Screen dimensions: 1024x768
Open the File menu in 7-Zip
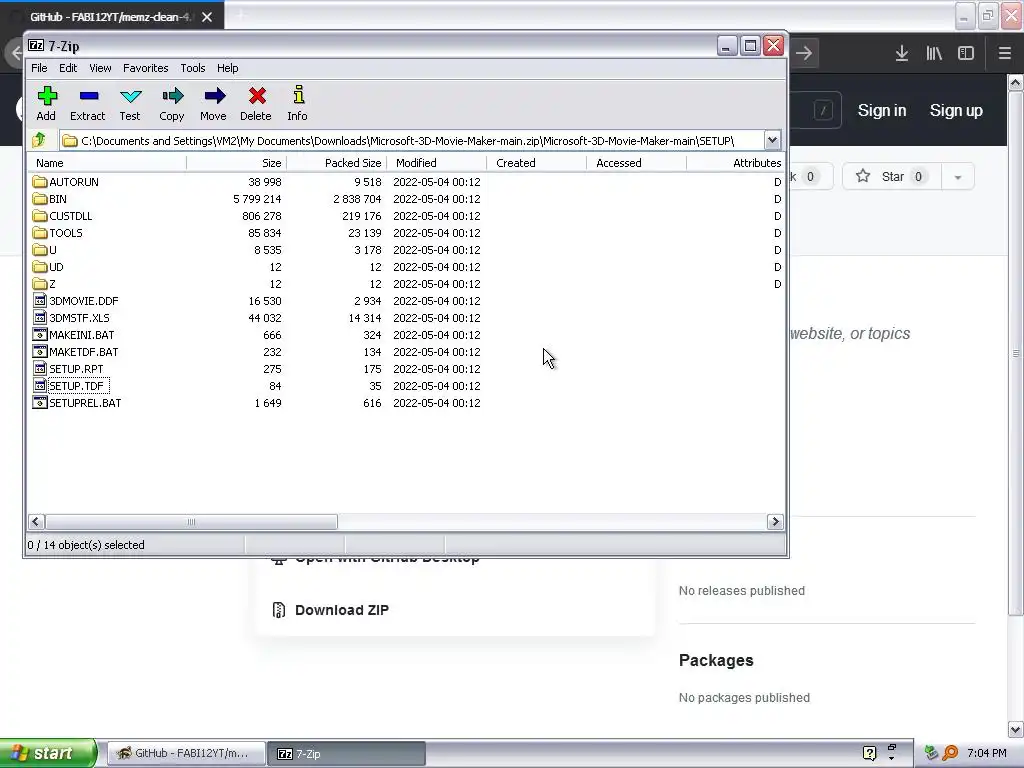point(39,68)
